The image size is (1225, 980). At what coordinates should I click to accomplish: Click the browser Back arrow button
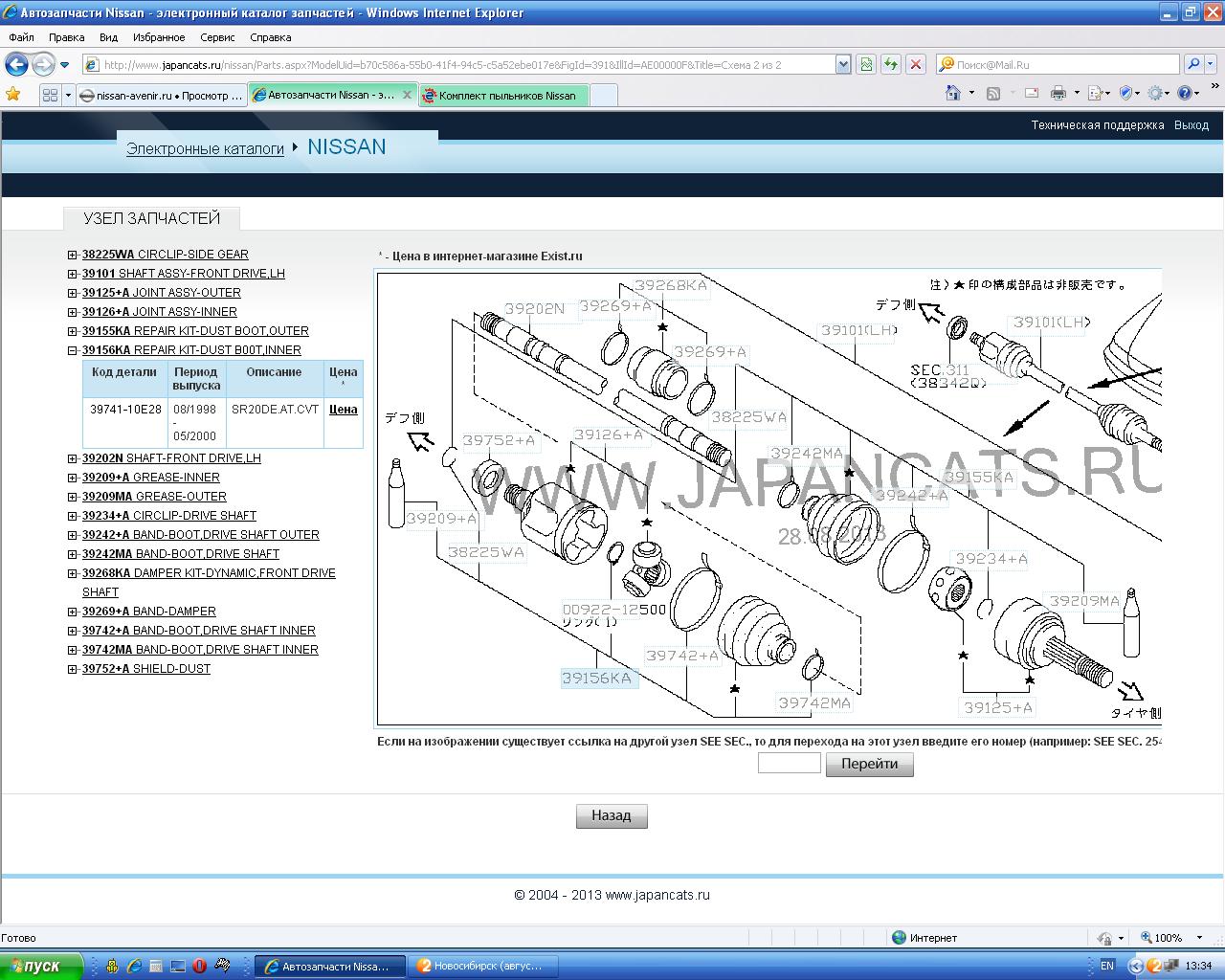(x=16, y=64)
